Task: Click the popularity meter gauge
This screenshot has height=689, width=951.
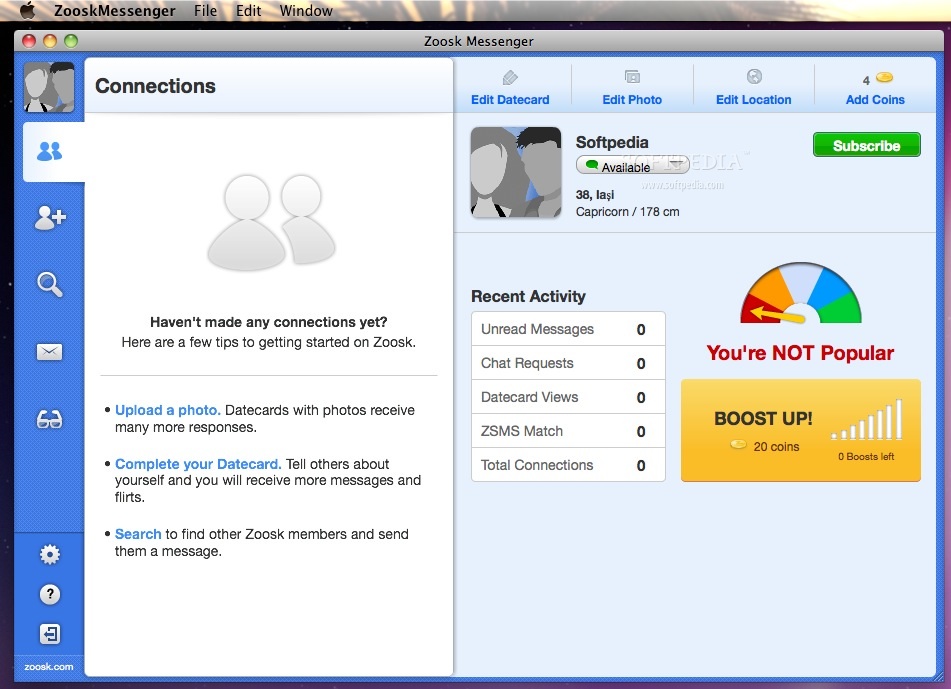Action: click(x=801, y=294)
